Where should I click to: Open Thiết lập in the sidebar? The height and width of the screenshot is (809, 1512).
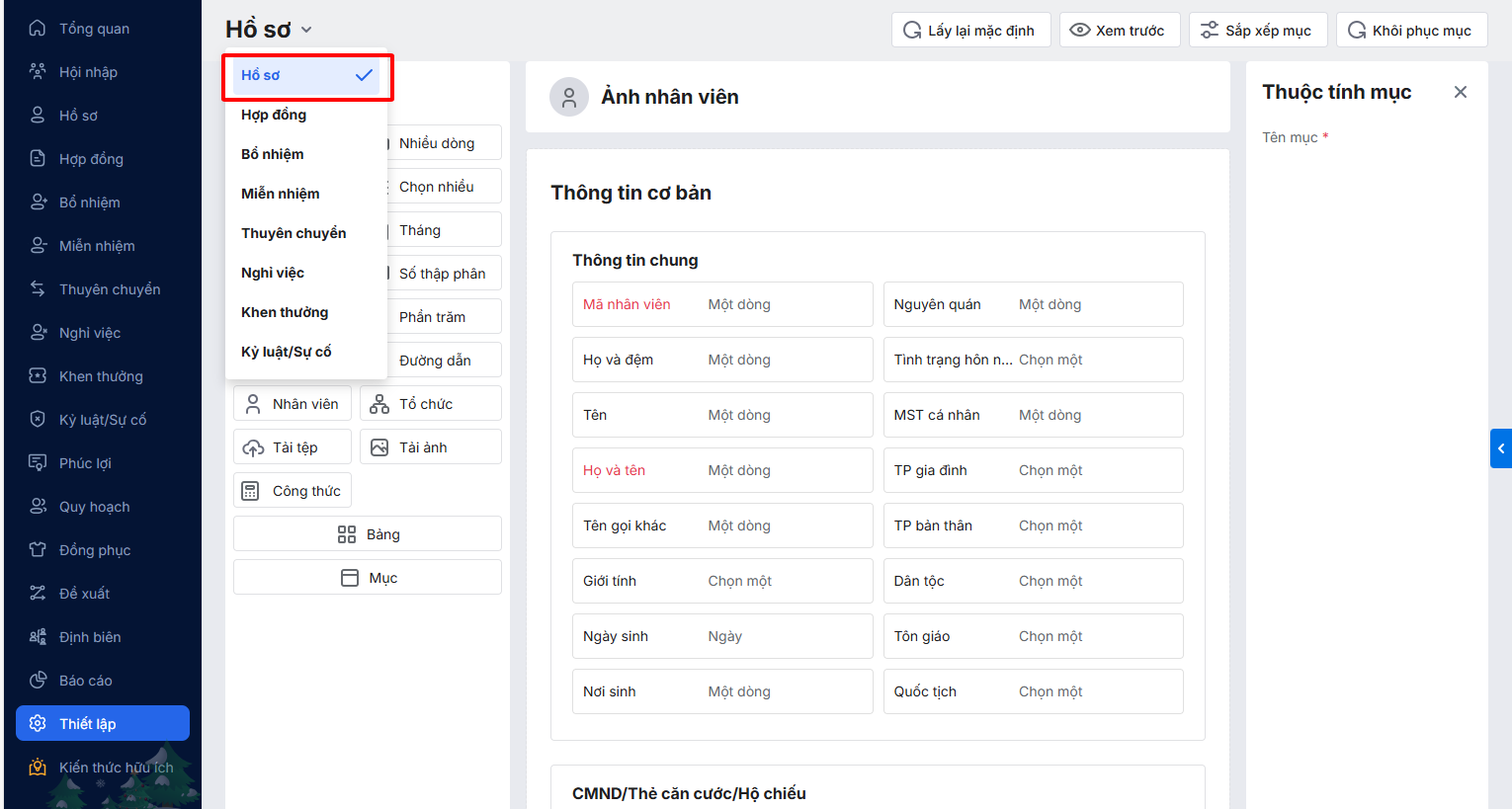click(x=103, y=724)
